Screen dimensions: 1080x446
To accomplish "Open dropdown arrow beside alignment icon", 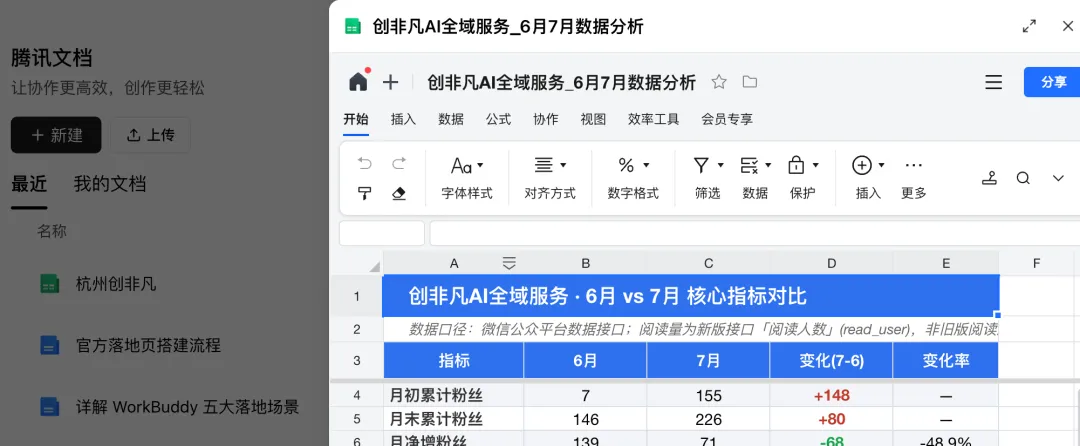I will tap(563, 165).
